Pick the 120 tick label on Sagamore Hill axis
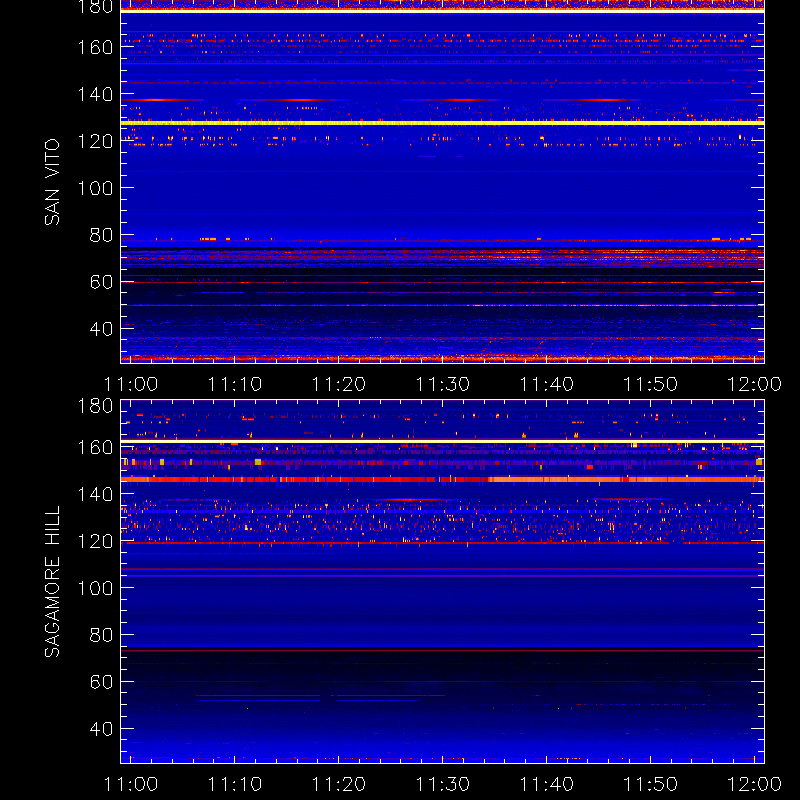The height and width of the screenshot is (800, 800). 95,541
